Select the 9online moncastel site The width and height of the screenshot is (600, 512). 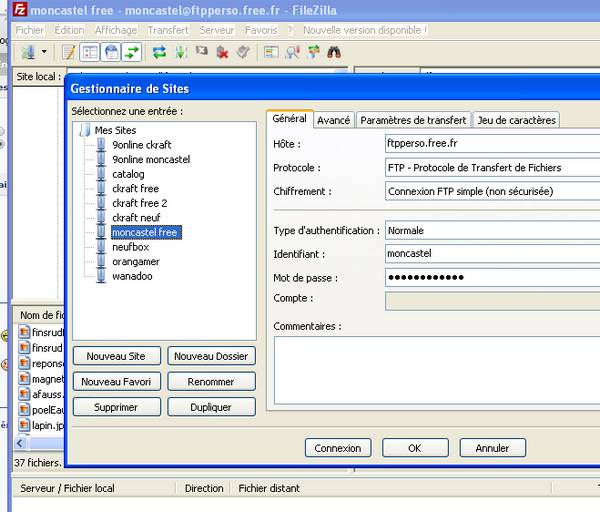pos(151,159)
